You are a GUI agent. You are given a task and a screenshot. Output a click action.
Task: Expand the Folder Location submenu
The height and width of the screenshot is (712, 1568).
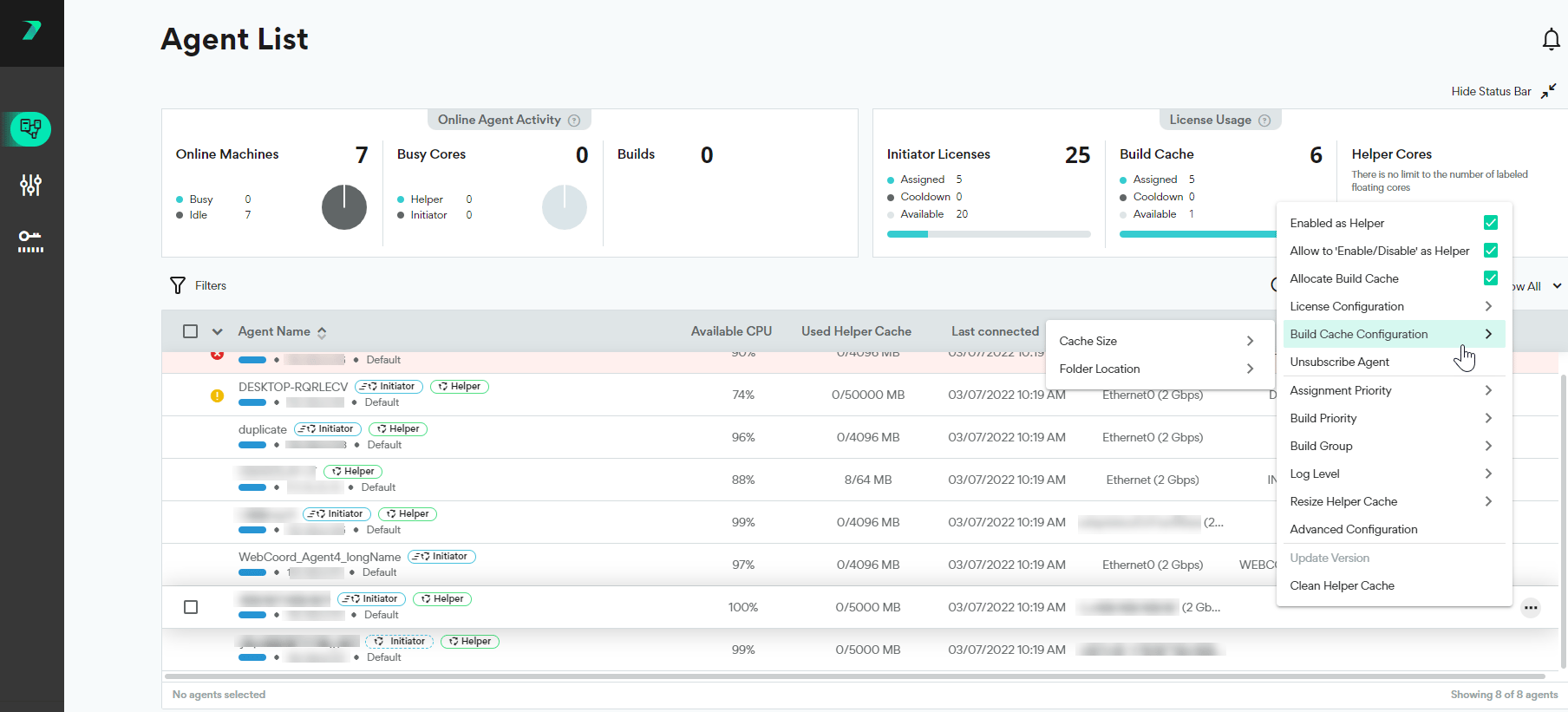pyautogui.click(x=1156, y=369)
